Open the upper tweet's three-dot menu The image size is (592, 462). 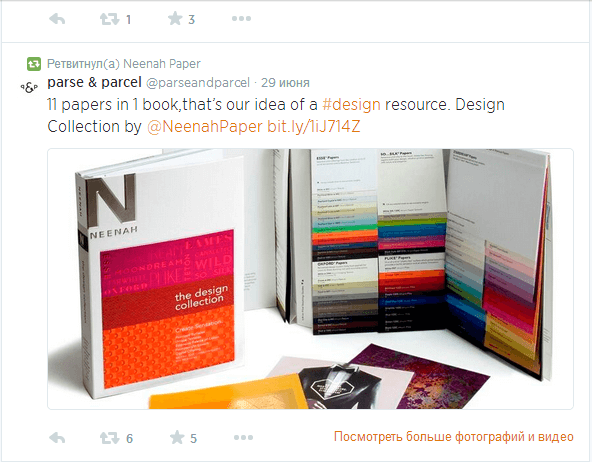(241, 18)
